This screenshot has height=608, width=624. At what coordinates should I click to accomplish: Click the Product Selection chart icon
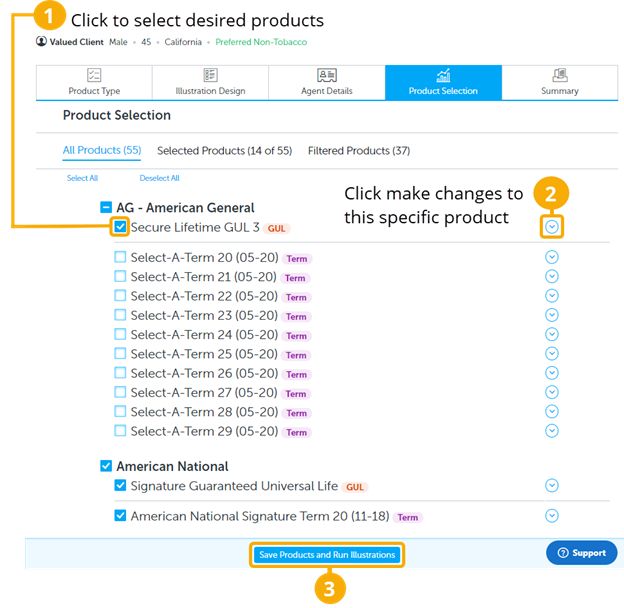443,75
